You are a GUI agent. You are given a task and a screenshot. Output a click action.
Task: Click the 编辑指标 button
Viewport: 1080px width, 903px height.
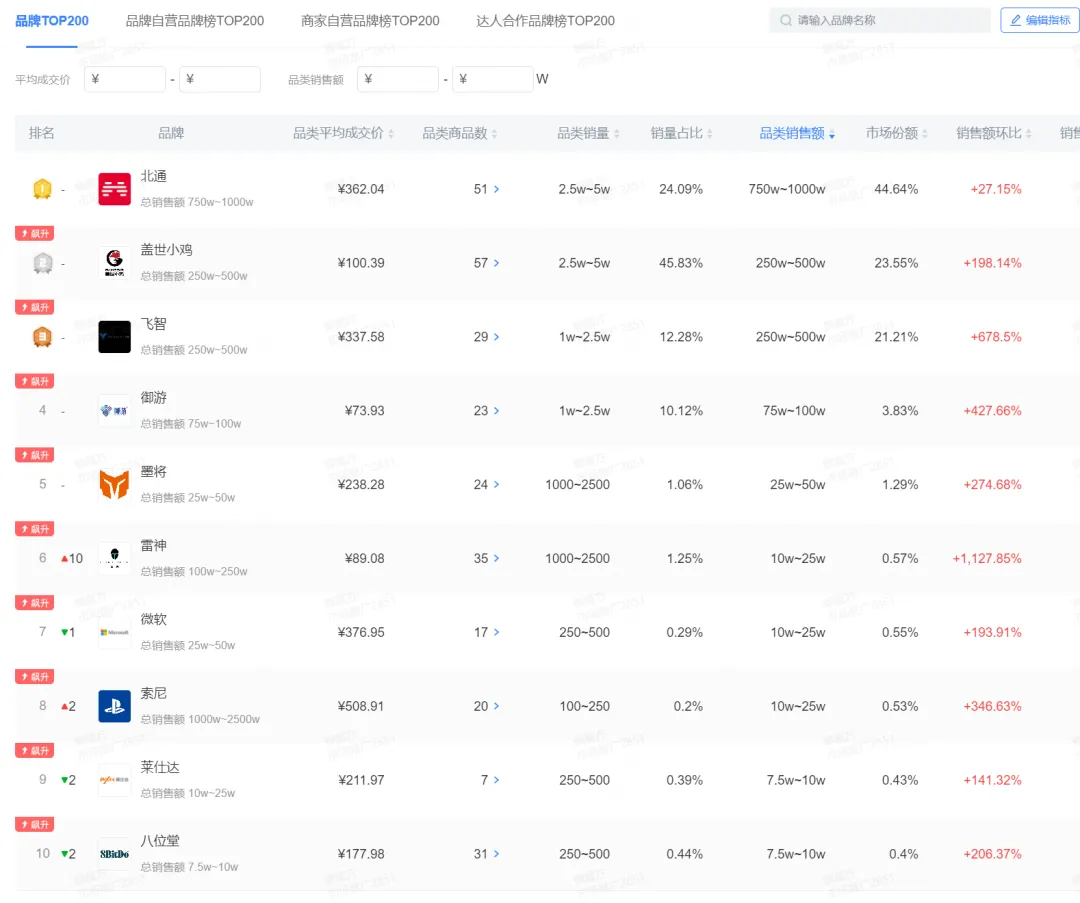click(1040, 20)
